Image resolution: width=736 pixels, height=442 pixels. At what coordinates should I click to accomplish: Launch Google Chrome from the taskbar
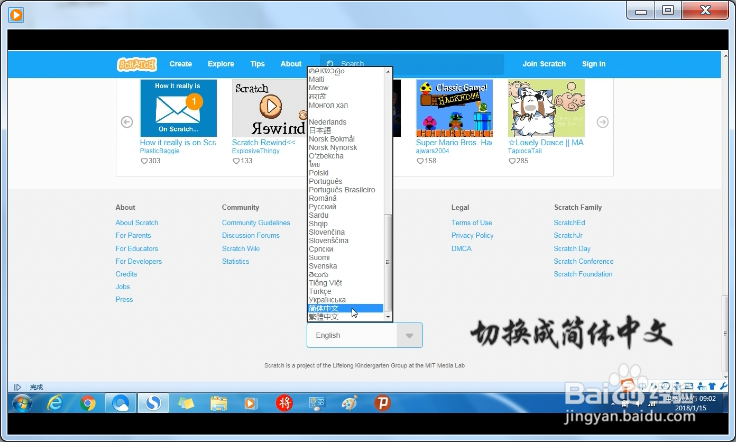87,403
